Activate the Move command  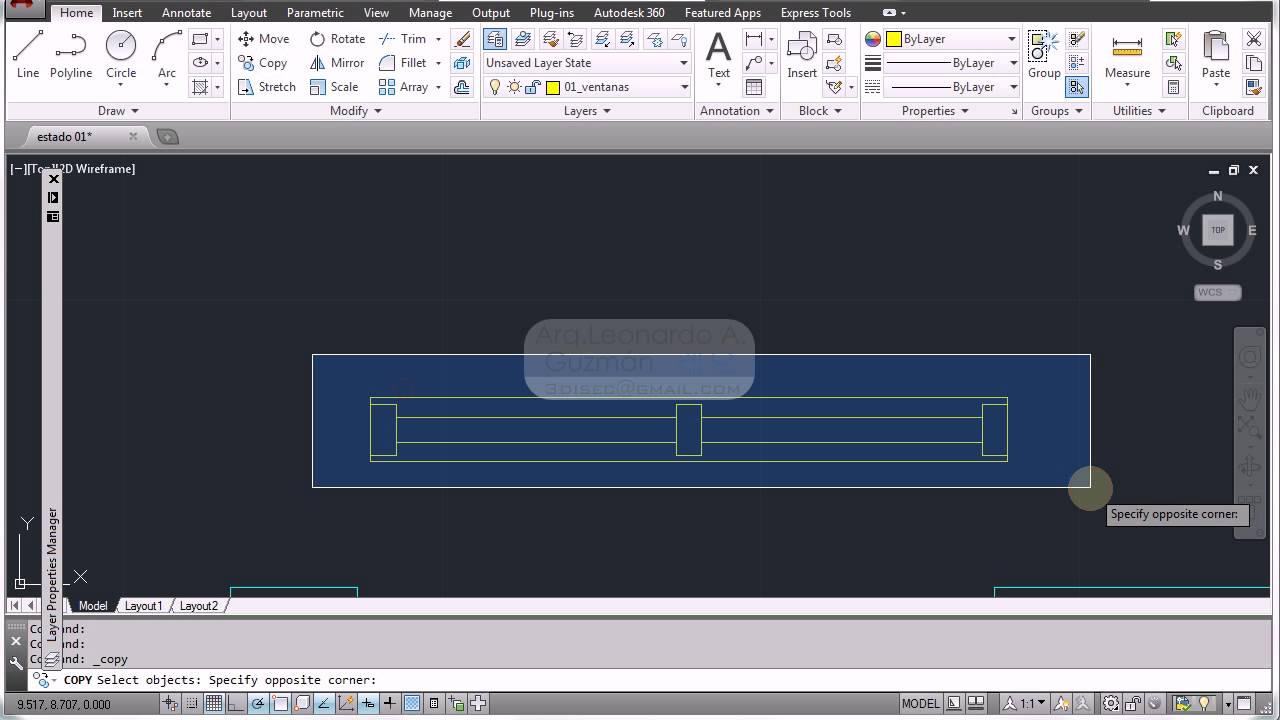coord(264,39)
